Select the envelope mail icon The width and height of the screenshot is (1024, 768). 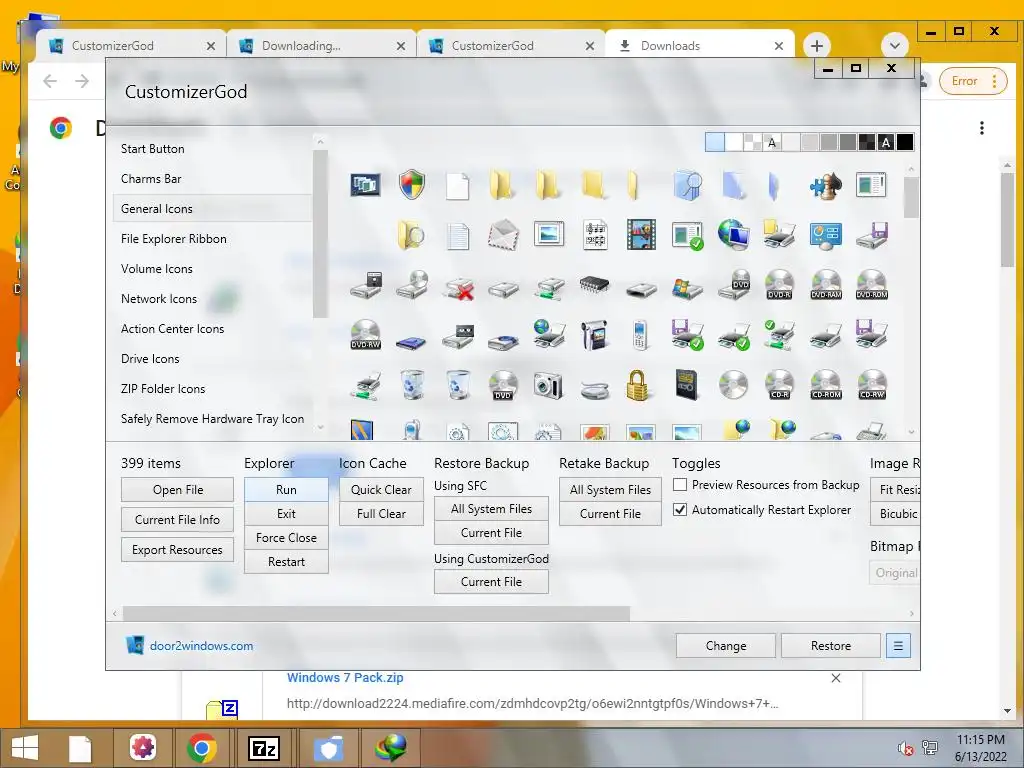(503, 234)
